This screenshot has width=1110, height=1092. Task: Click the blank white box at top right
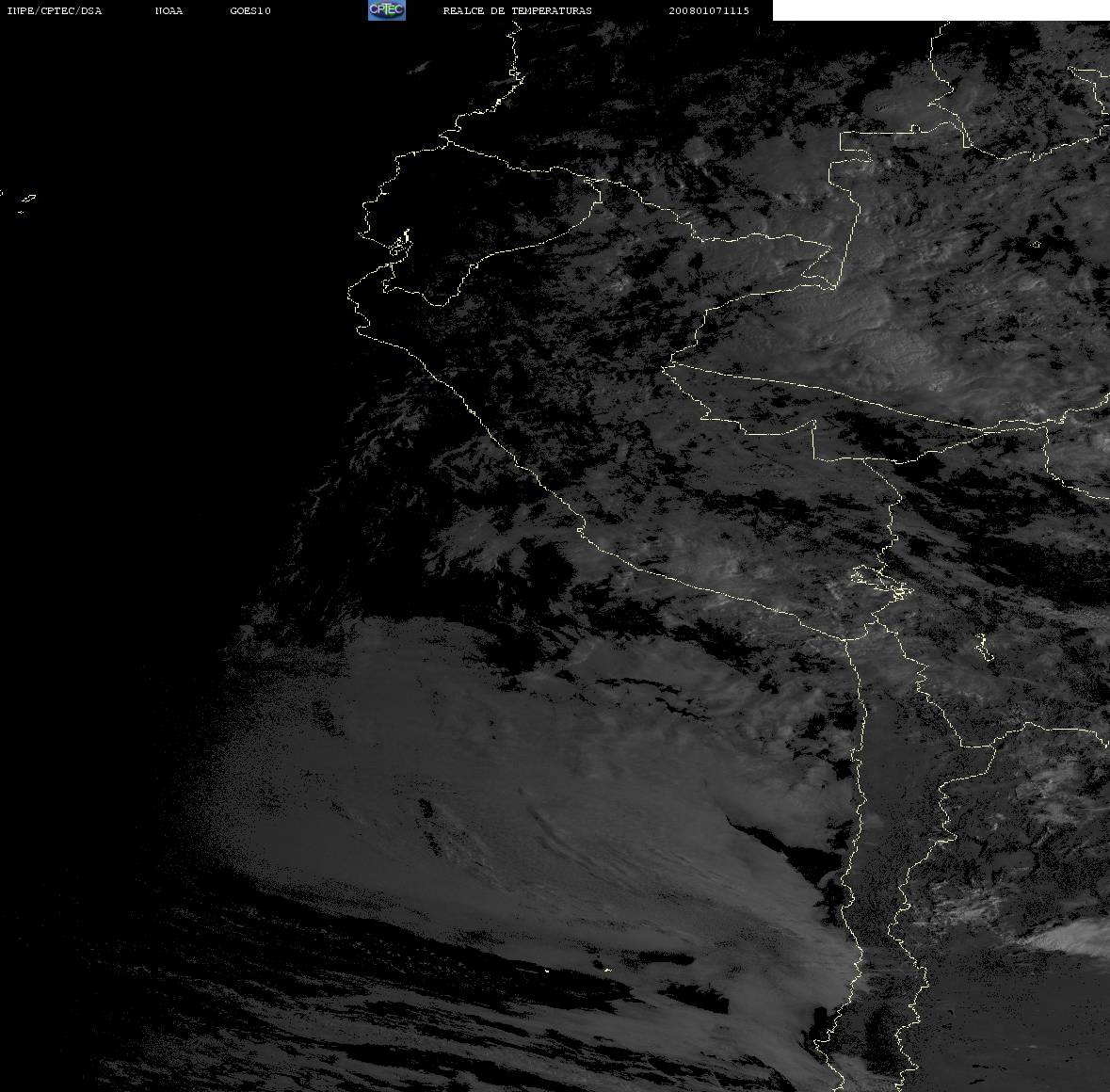[941, 10]
